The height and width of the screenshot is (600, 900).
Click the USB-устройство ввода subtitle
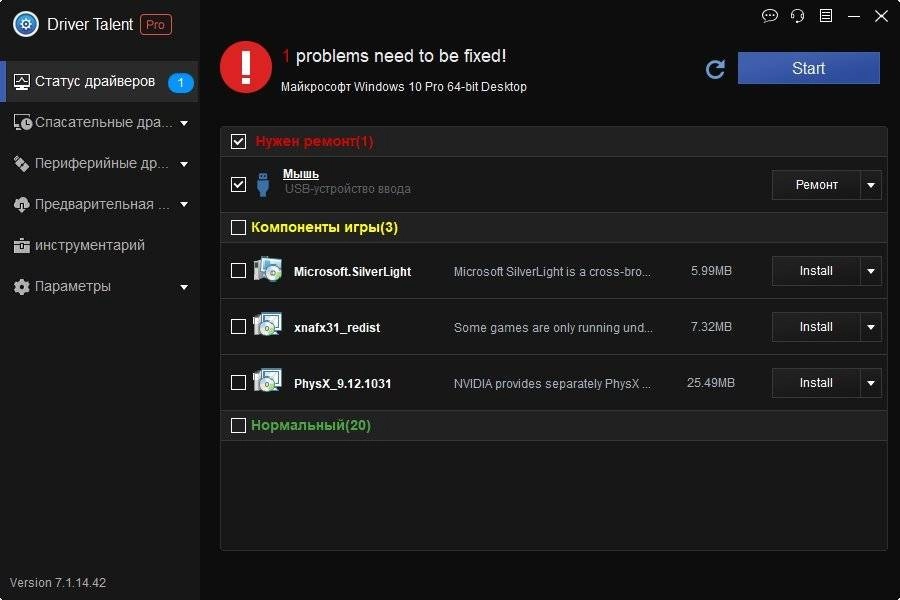coord(348,189)
